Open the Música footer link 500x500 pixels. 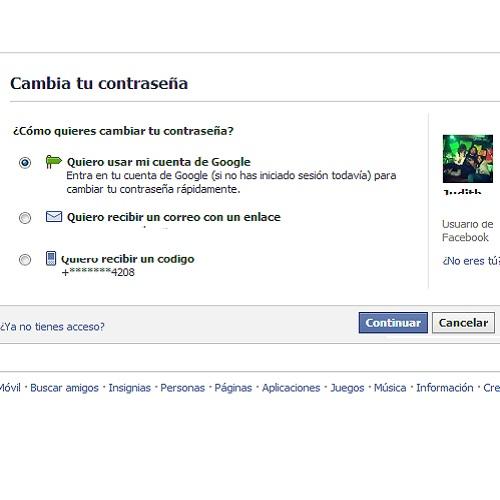pos(390,388)
